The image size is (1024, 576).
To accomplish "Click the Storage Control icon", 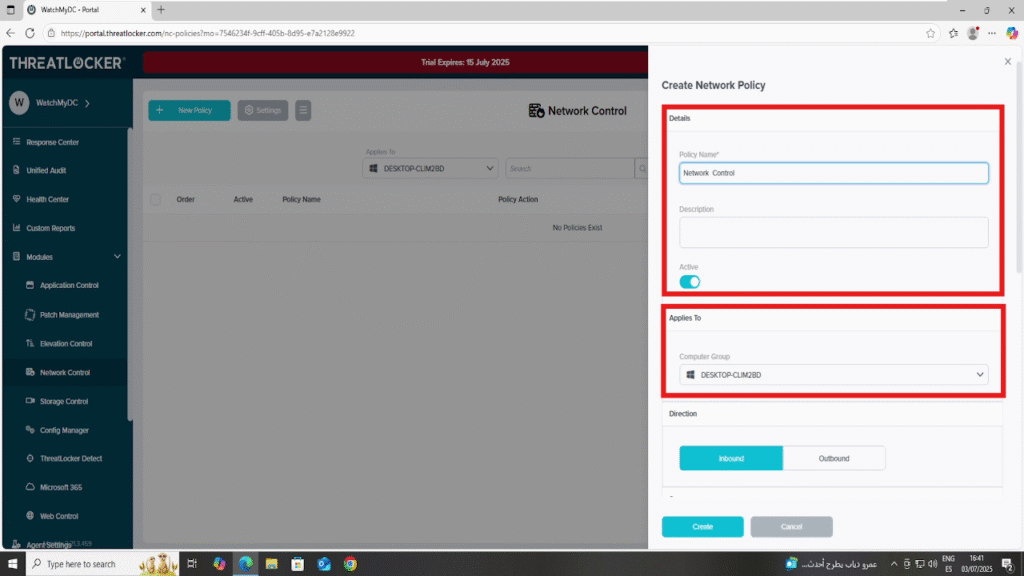I will [x=30, y=400].
